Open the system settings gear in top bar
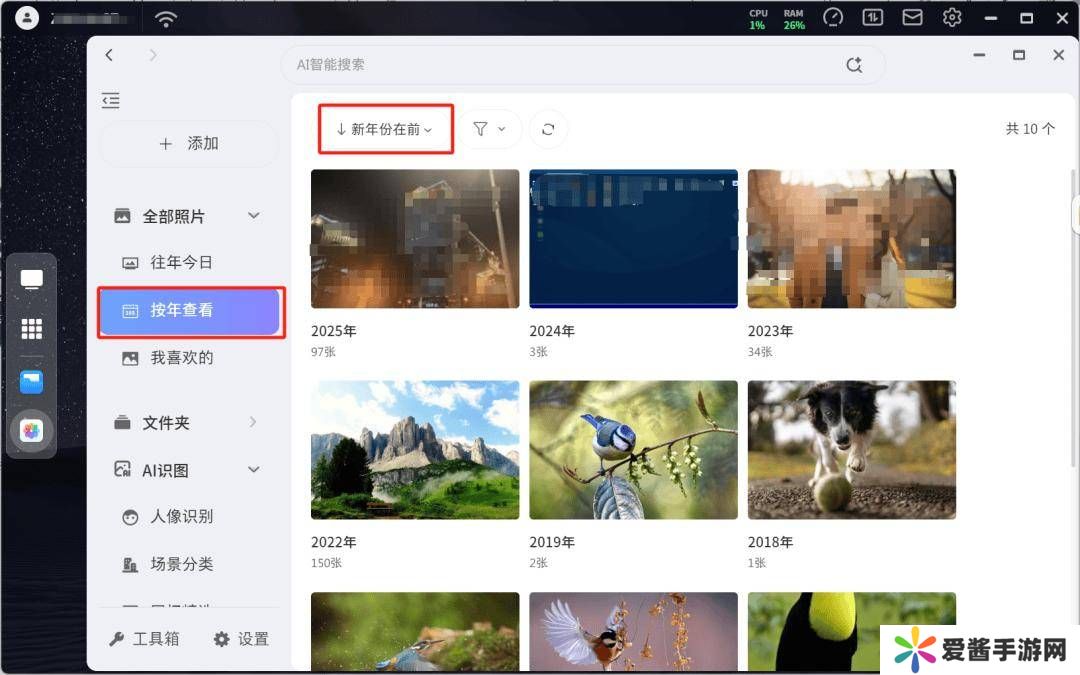The height and width of the screenshot is (675, 1080). (x=952, y=18)
